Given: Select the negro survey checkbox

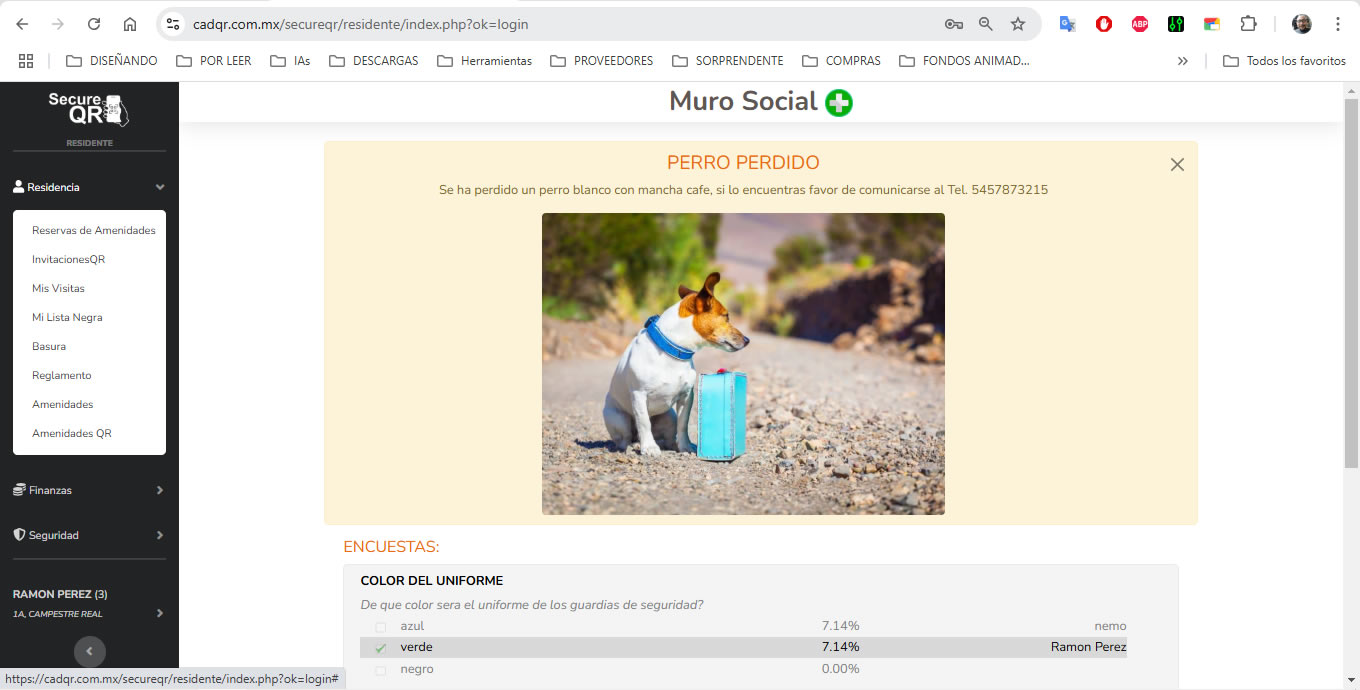Looking at the screenshot, I should pyautogui.click(x=380, y=670).
